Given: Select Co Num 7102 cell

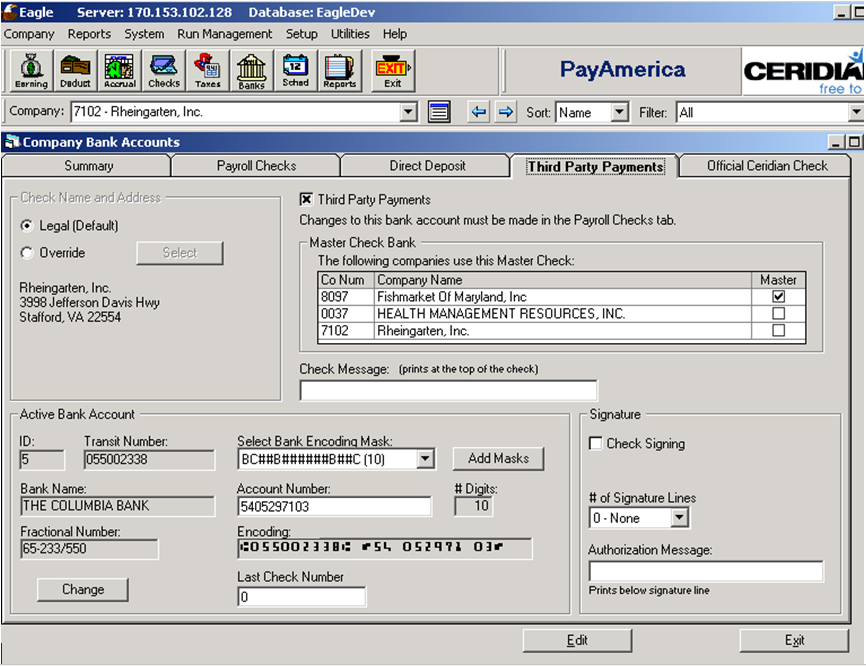Looking at the screenshot, I should pyautogui.click(x=347, y=331).
